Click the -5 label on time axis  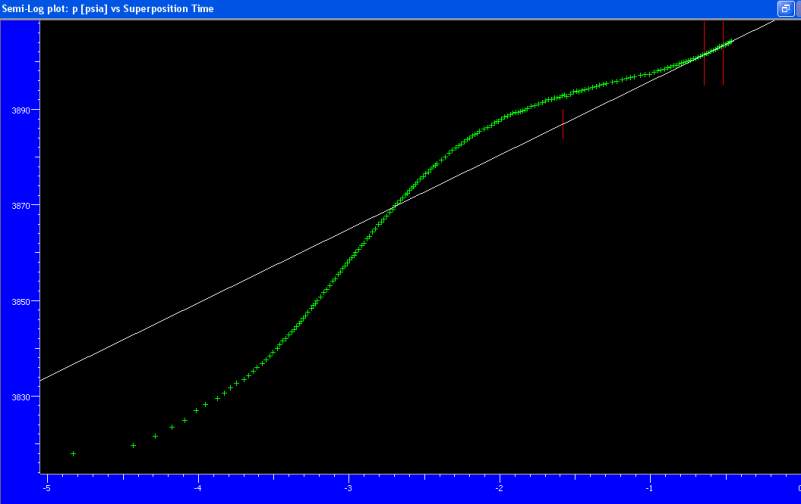coord(46,489)
